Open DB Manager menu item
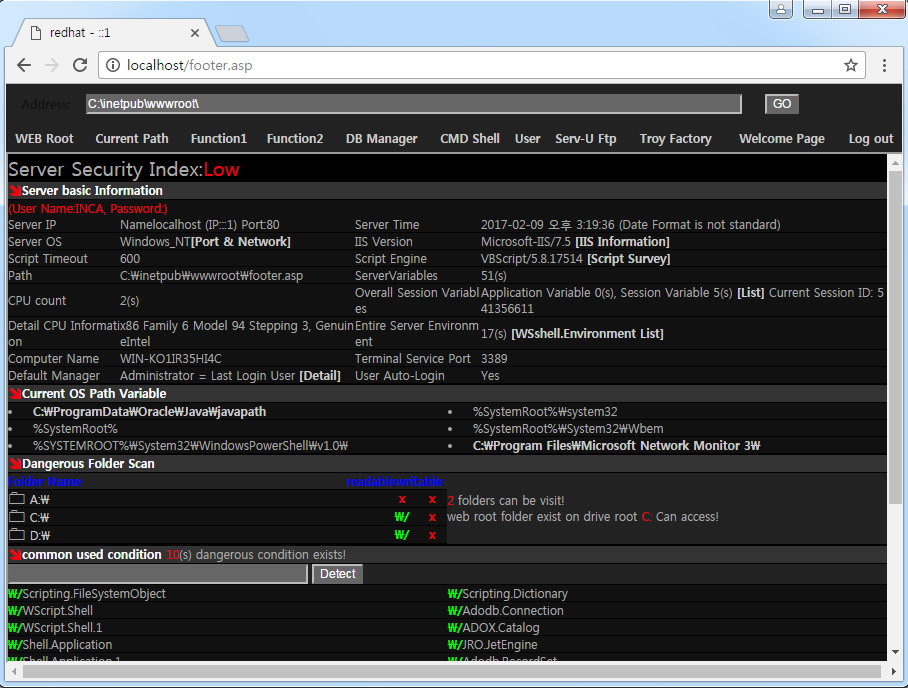 pos(382,139)
